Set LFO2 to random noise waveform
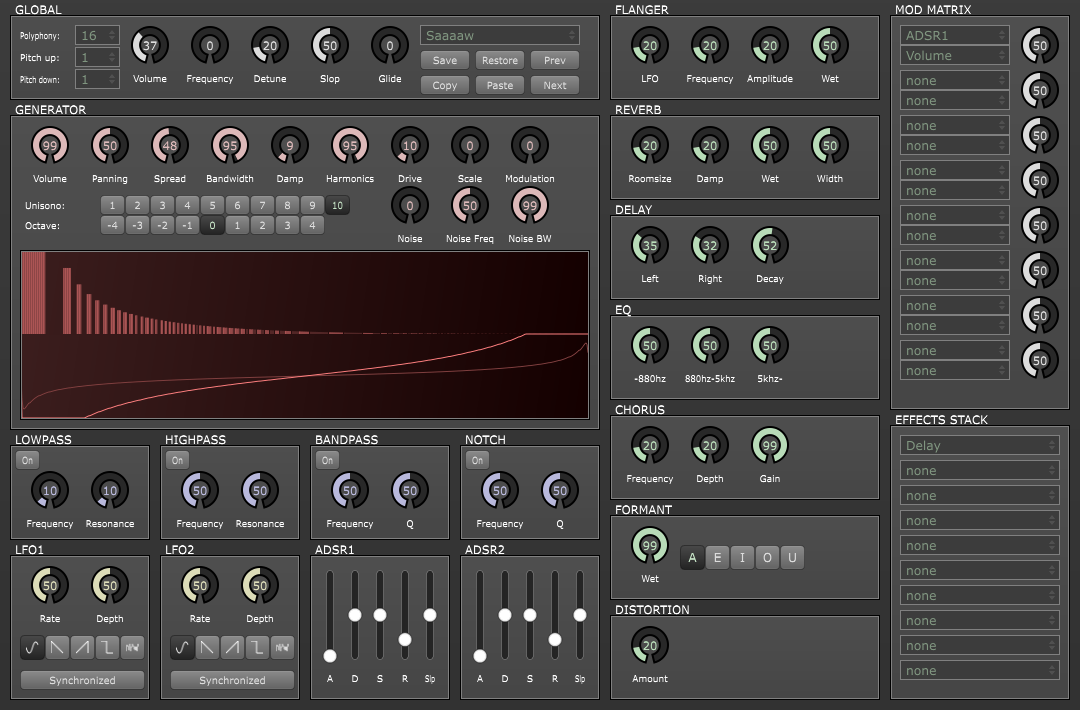Viewport: 1080px width, 710px height. tap(282, 648)
